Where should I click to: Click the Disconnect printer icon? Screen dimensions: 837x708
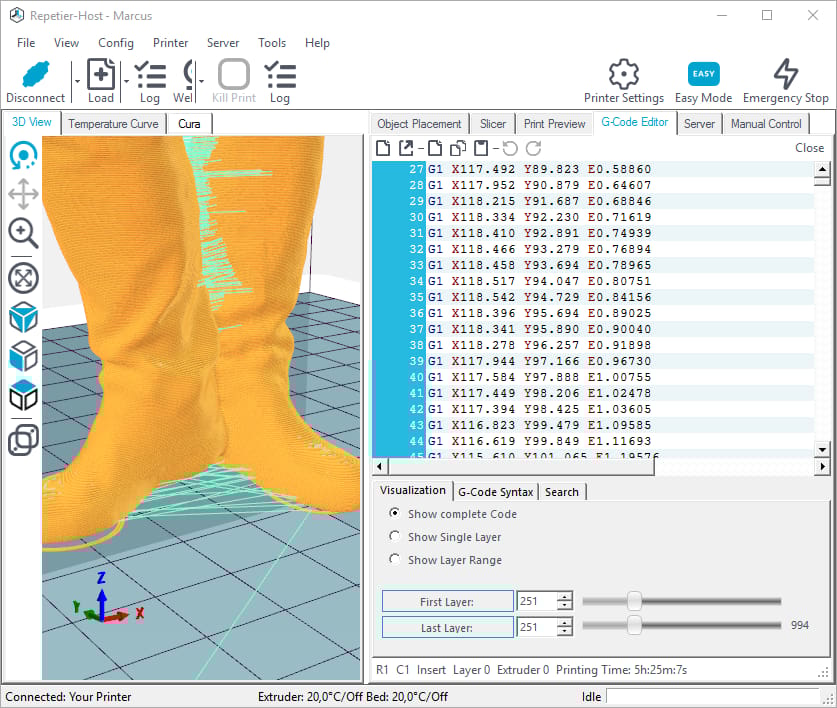(35, 76)
